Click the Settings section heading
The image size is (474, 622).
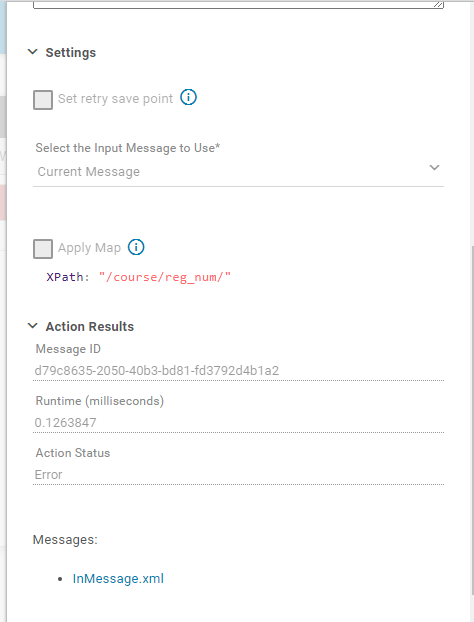71,52
